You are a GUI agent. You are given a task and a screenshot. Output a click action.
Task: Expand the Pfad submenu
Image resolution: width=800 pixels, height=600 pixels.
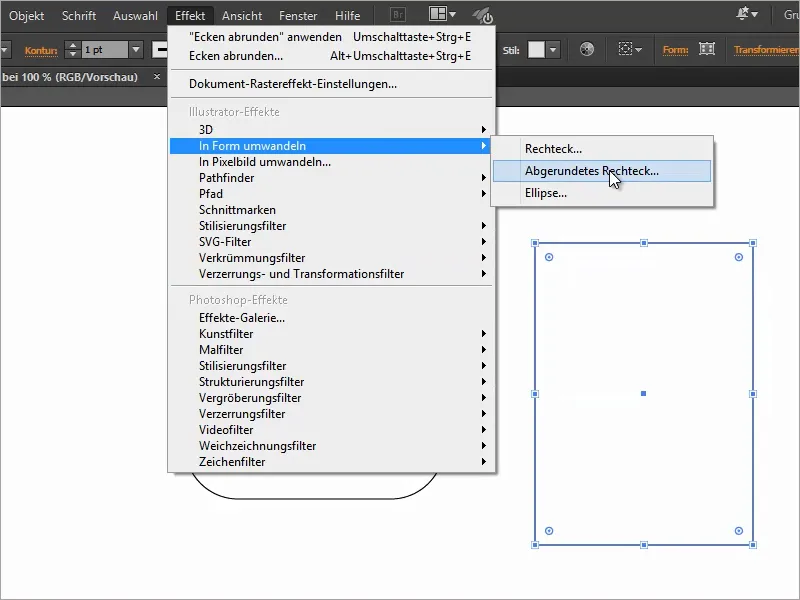[331, 194]
